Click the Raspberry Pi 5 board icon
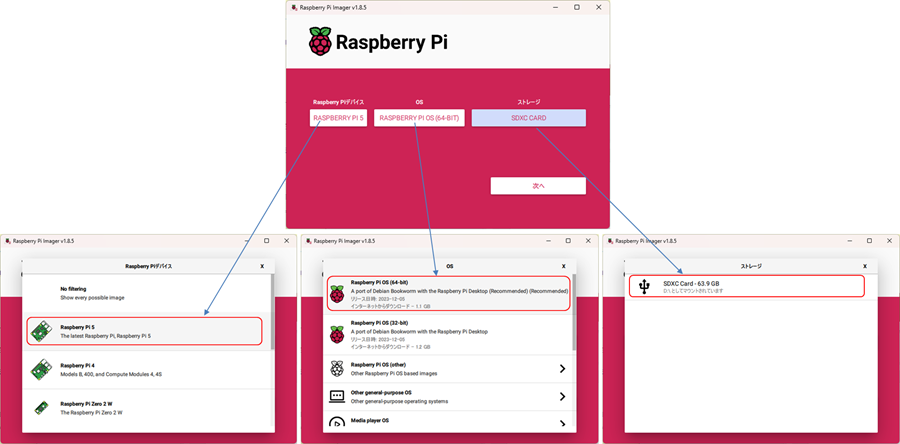 click(x=41, y=331)
